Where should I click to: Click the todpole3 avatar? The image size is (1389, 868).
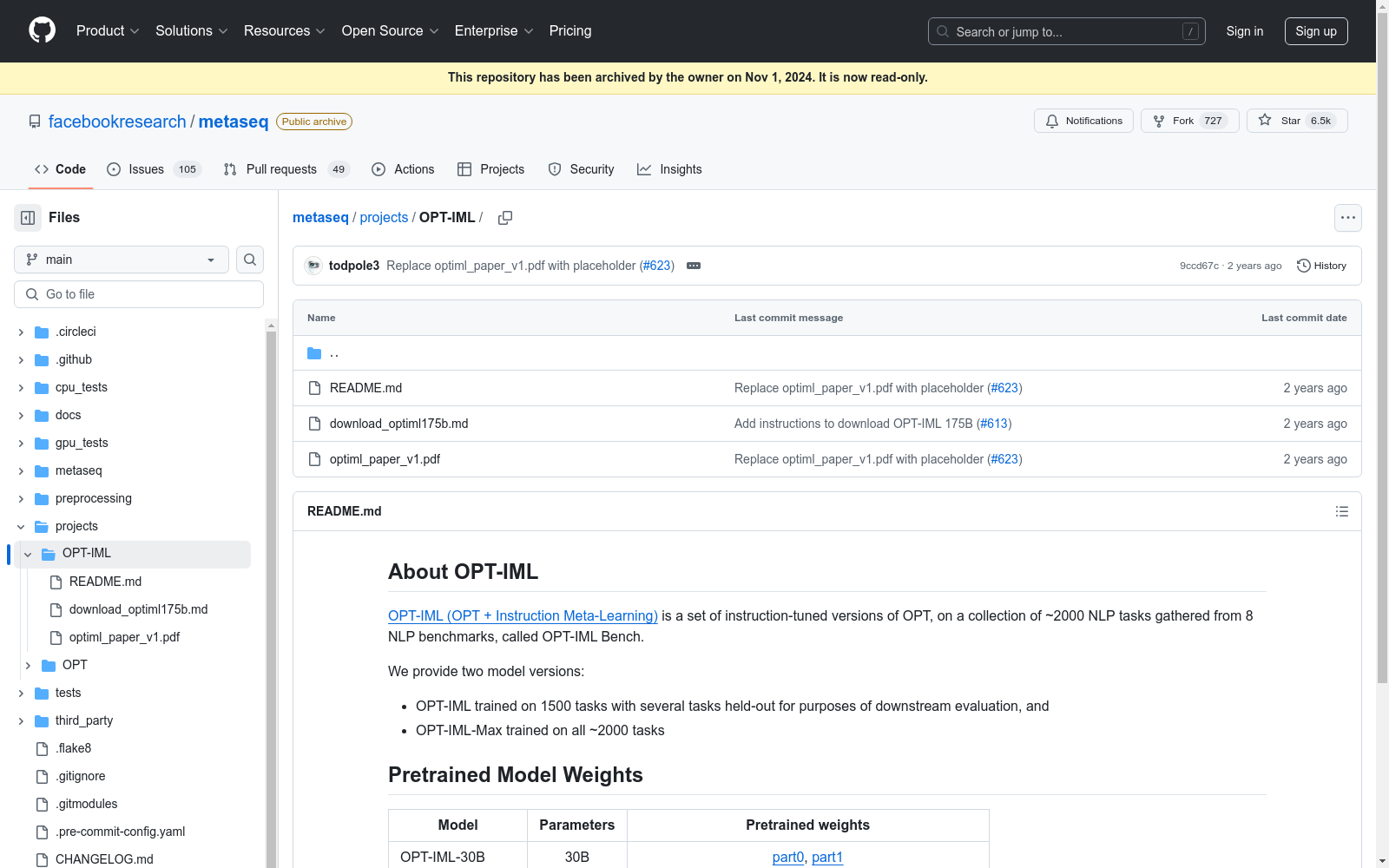coord(313,266)
